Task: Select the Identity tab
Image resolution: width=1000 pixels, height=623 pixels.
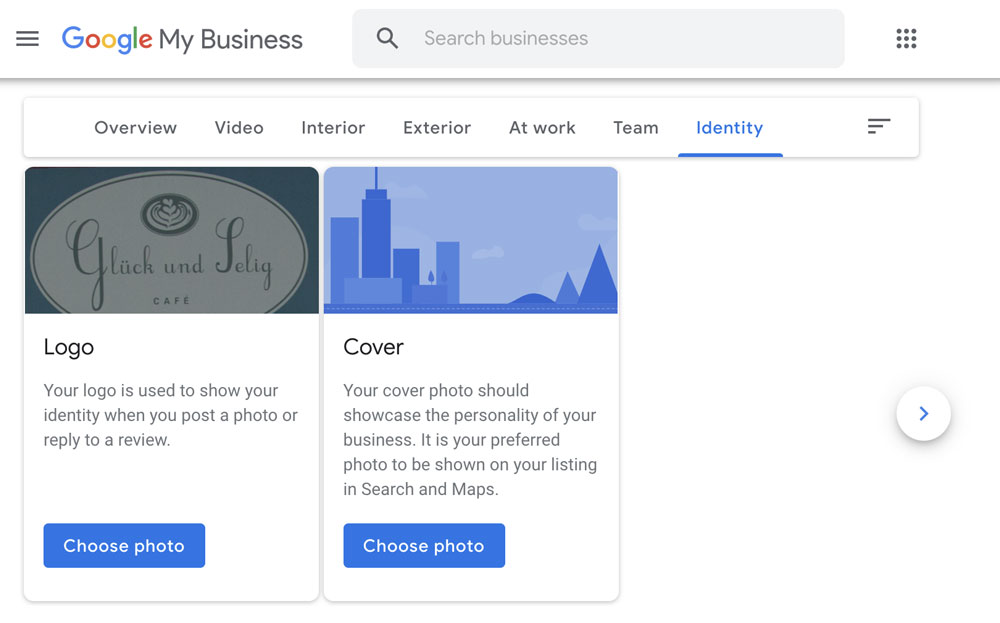Action: [730, 128]
